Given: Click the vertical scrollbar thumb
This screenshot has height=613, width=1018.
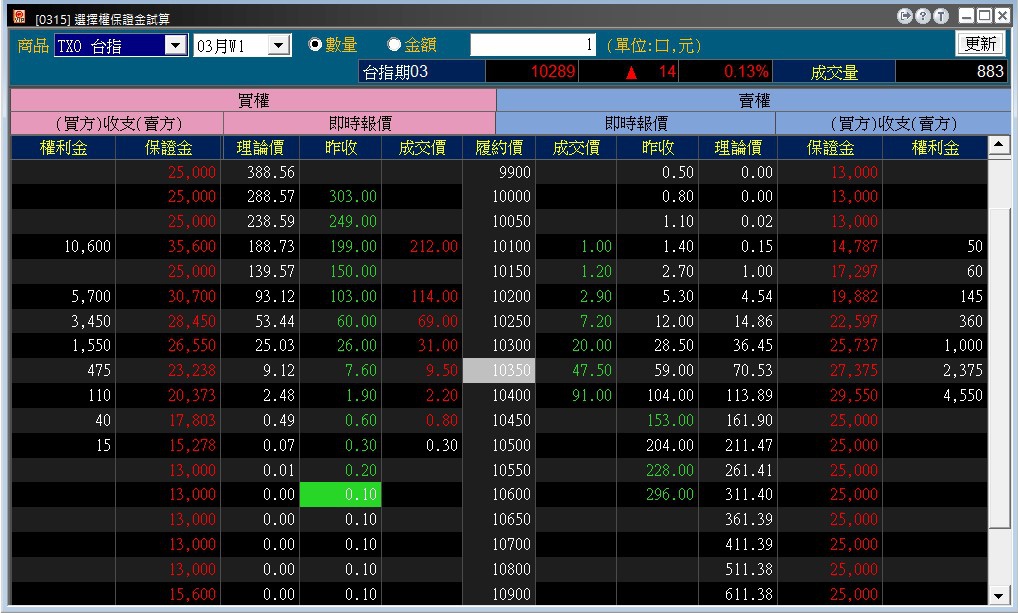Looking at the screenshot, I should 999,368.
